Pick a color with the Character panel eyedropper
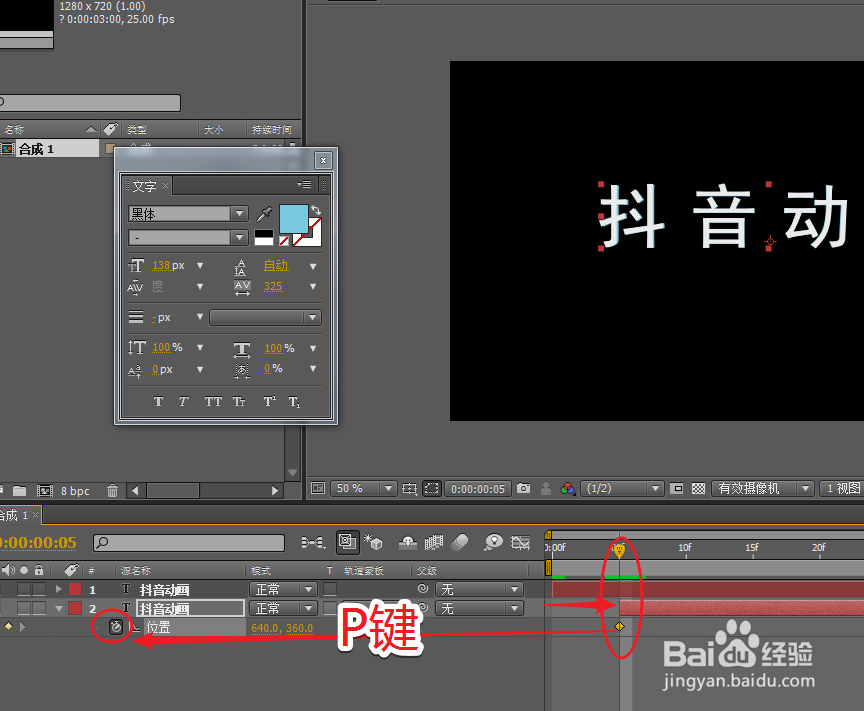 click(x=264, y=214)
